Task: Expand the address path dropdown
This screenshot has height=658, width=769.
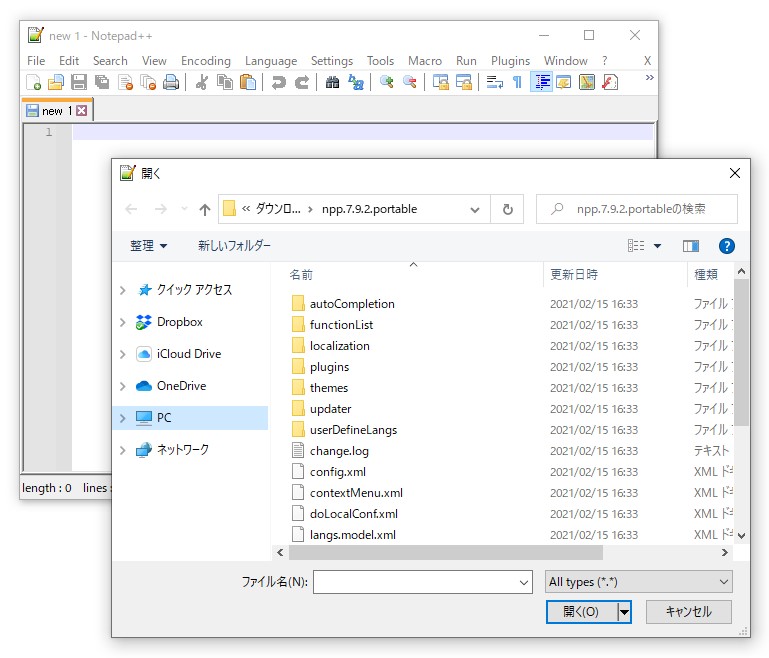Action: tap(474, 209)
